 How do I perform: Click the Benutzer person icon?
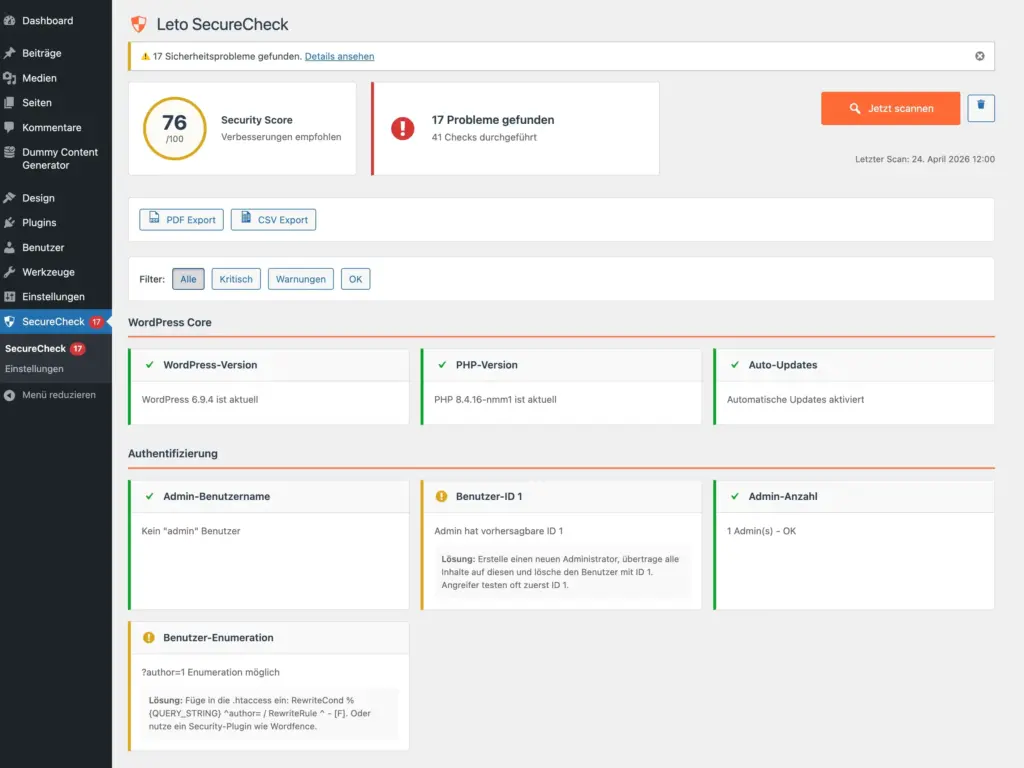[9, 248]
